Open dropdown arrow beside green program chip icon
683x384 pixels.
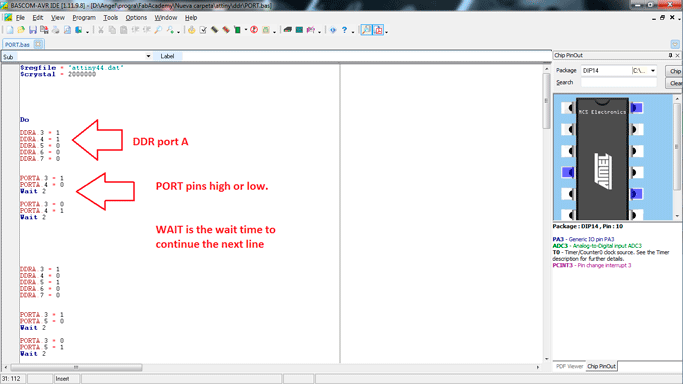(246, 30)
